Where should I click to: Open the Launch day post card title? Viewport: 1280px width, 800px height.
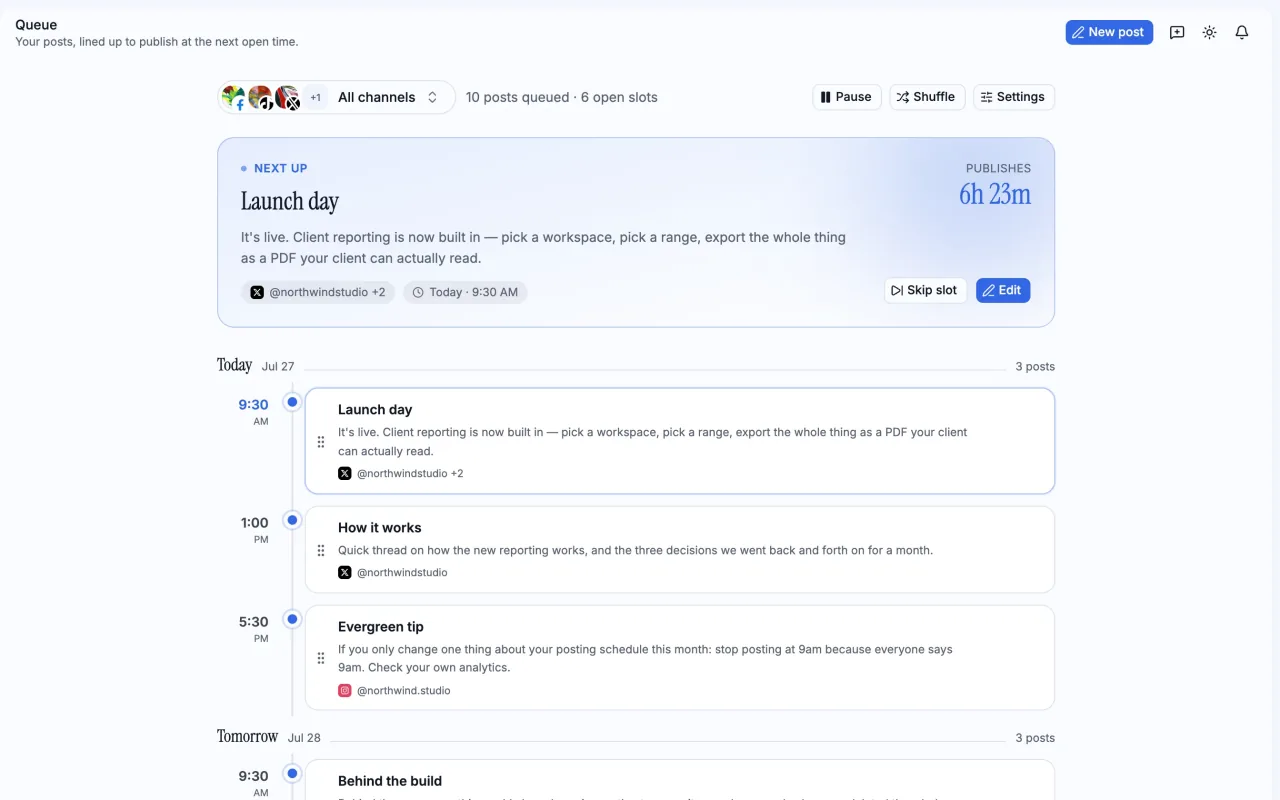click(x=375, y=409)
